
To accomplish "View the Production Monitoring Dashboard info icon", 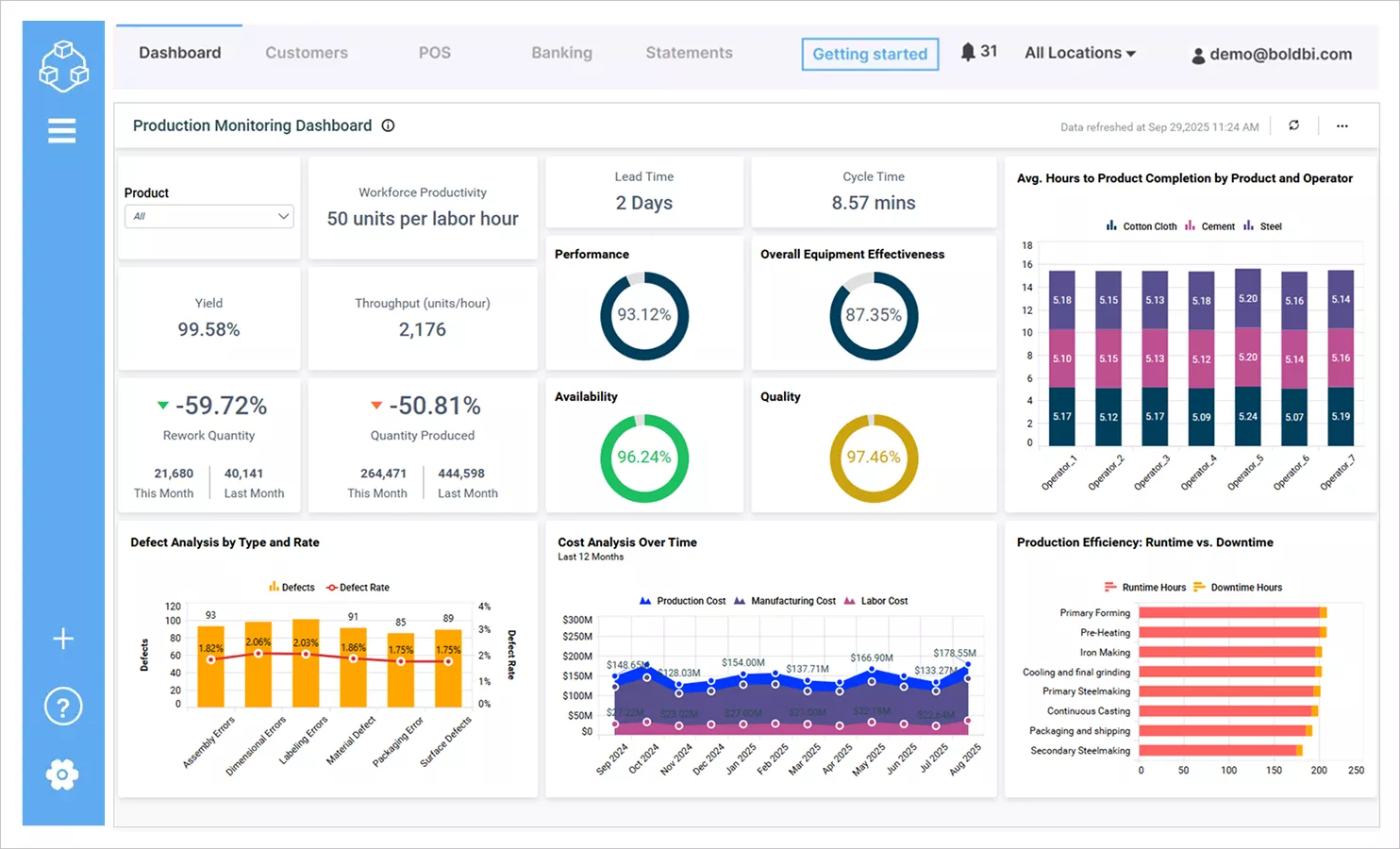I will tap(388, 125).
